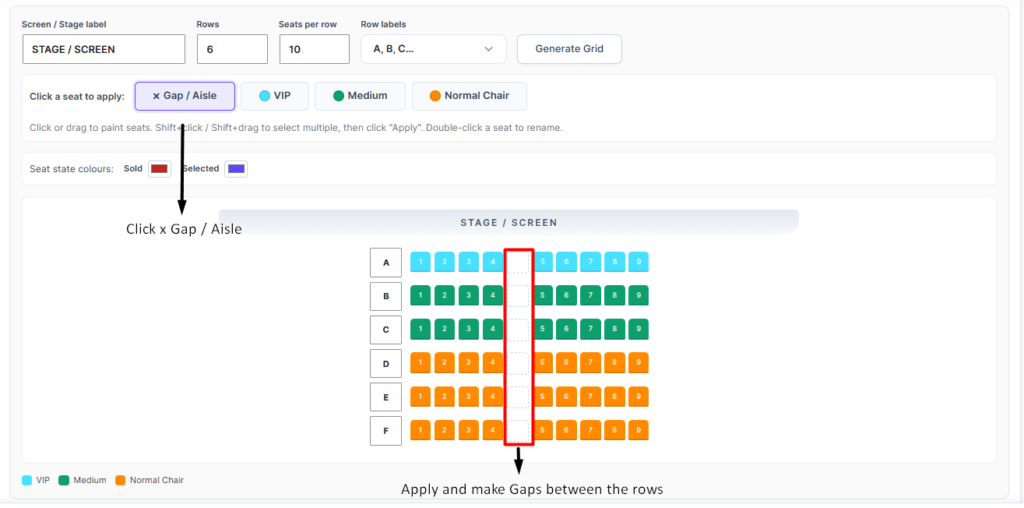This screenshot has height=508, width=1024.
Task: Click green seat 6 in row B
Action: (566, 296)
